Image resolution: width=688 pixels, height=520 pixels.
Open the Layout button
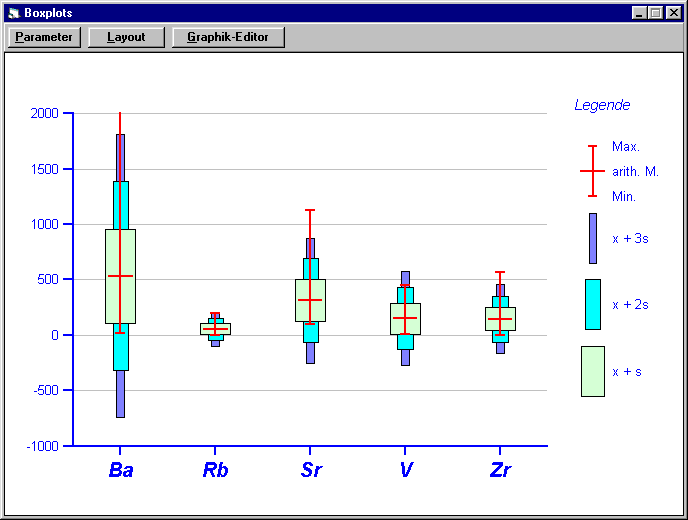[x=126, y=37]
